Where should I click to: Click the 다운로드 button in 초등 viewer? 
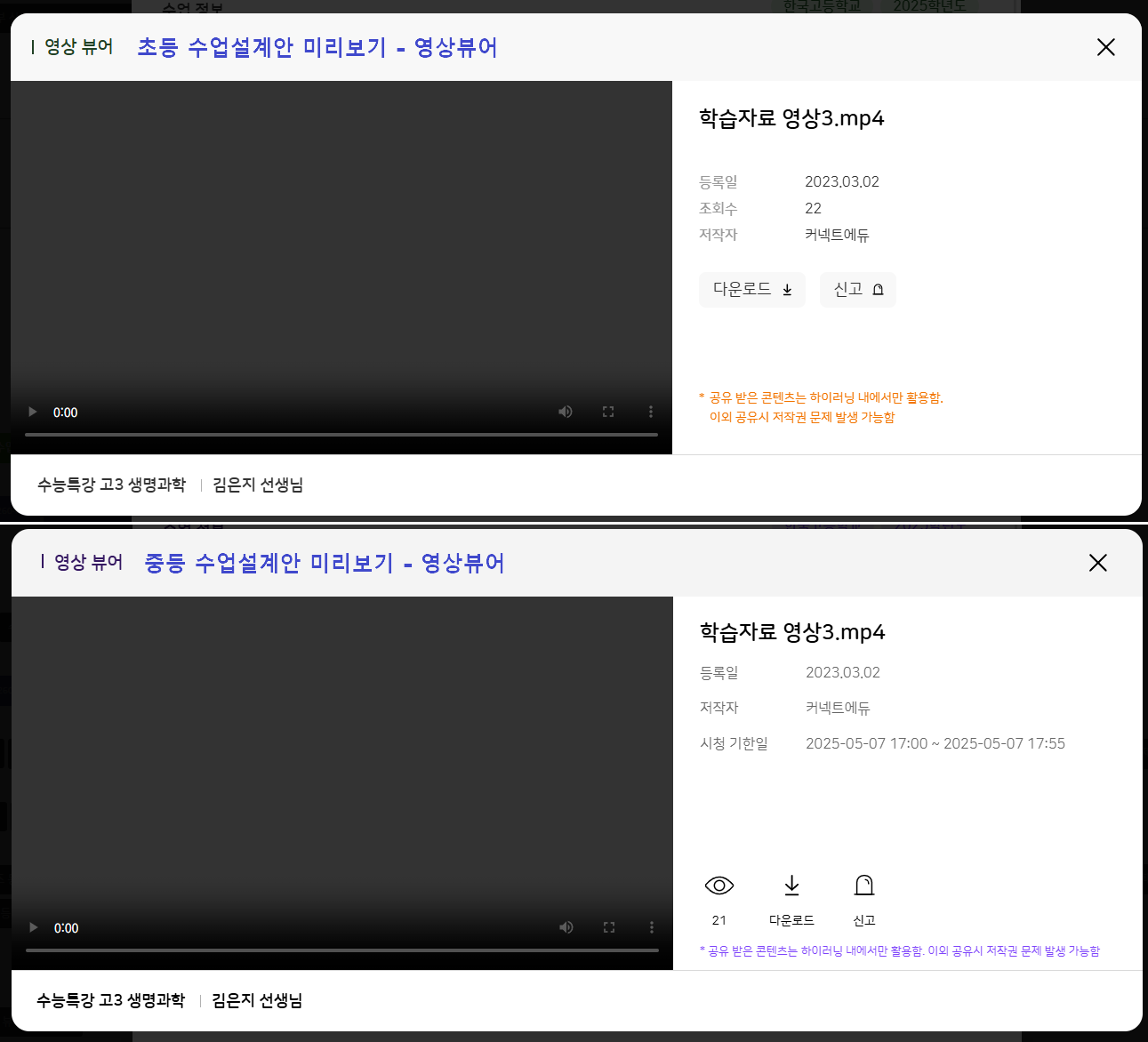(x=751, y=290)
